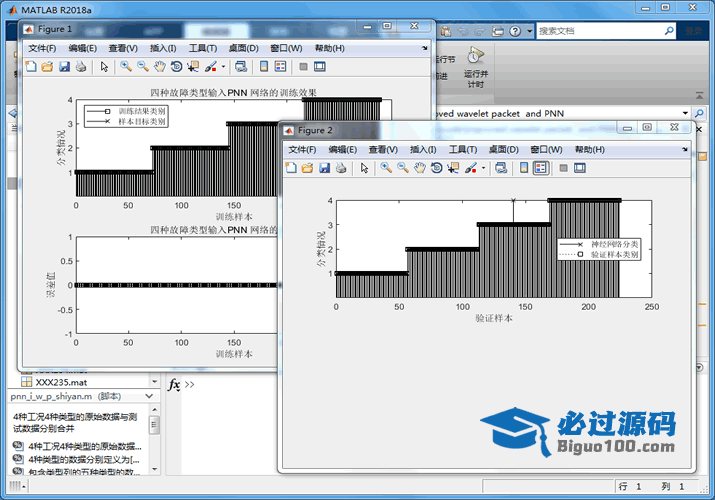
Task: Click Link Plot icon in Figure 2 toolbar
Action: point(501,168)
